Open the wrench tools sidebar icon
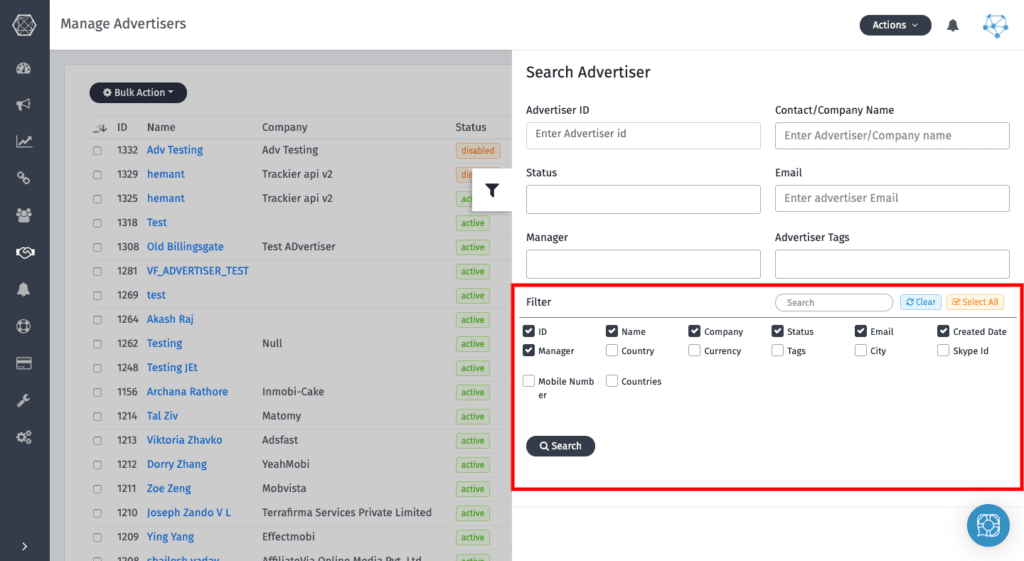The height and width of the screenshot is (561, 1024). (x=24, y=400)
